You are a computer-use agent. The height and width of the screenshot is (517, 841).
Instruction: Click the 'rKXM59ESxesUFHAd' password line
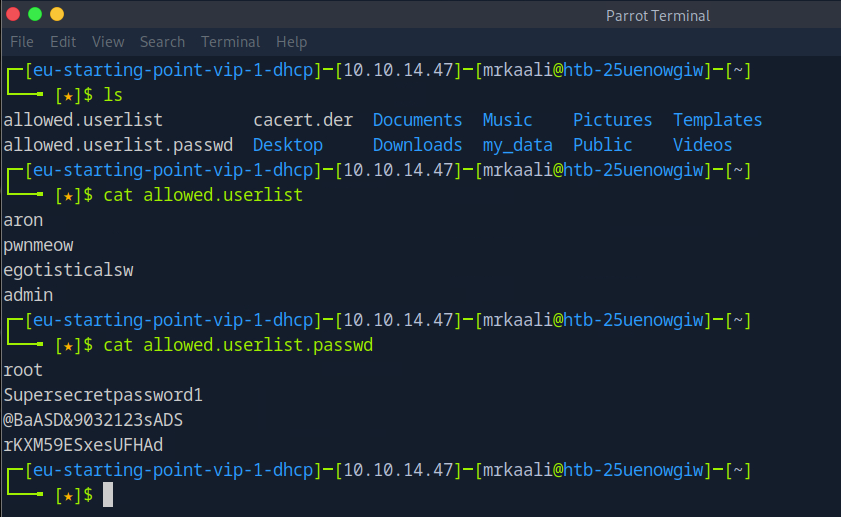83,445
